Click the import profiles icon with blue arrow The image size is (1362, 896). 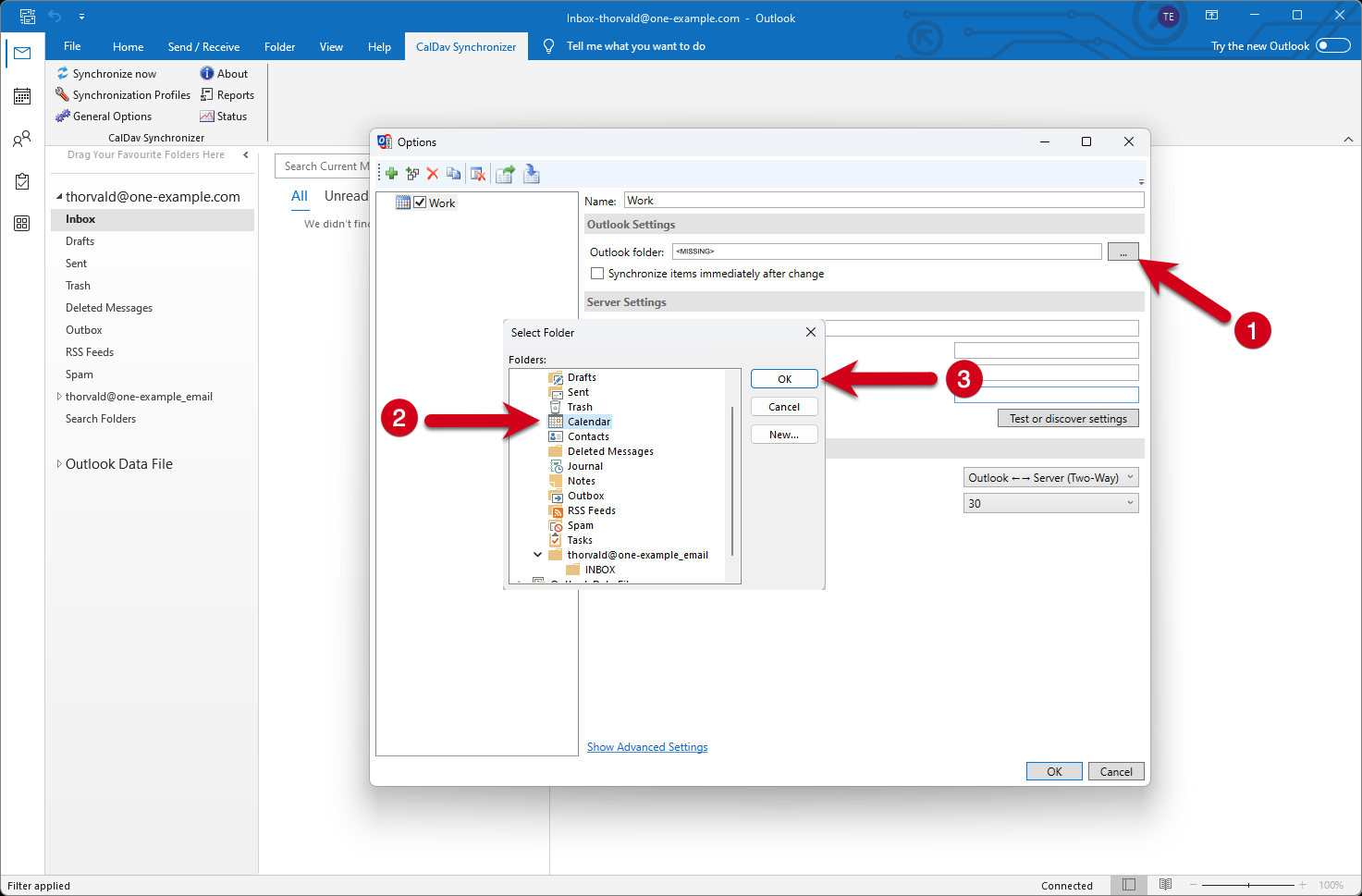(x=532, y=174)
